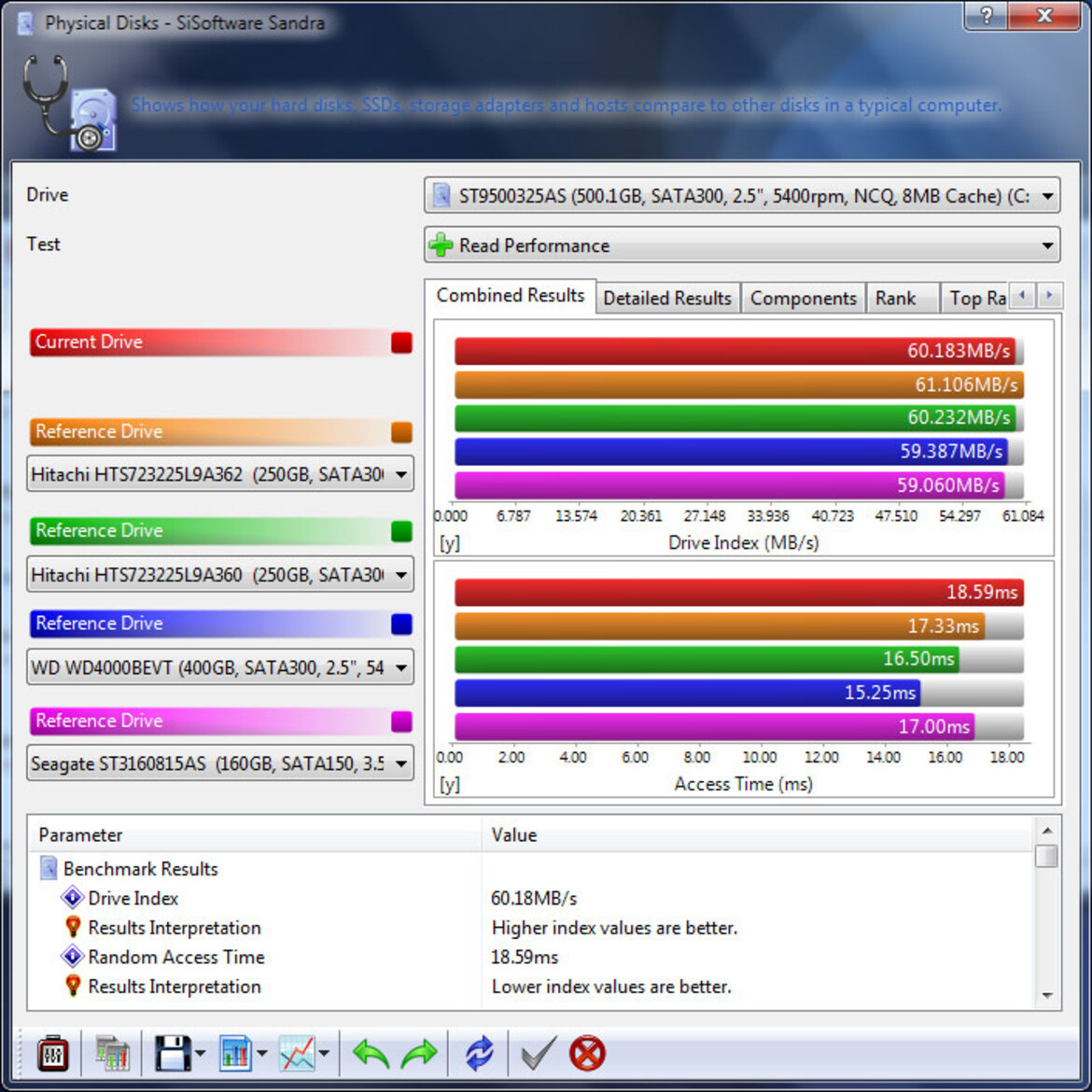Select the Benchmark Results row
Image resolution: width=1092 pixels, height=1092 pixels.
(x=531, y=868)
